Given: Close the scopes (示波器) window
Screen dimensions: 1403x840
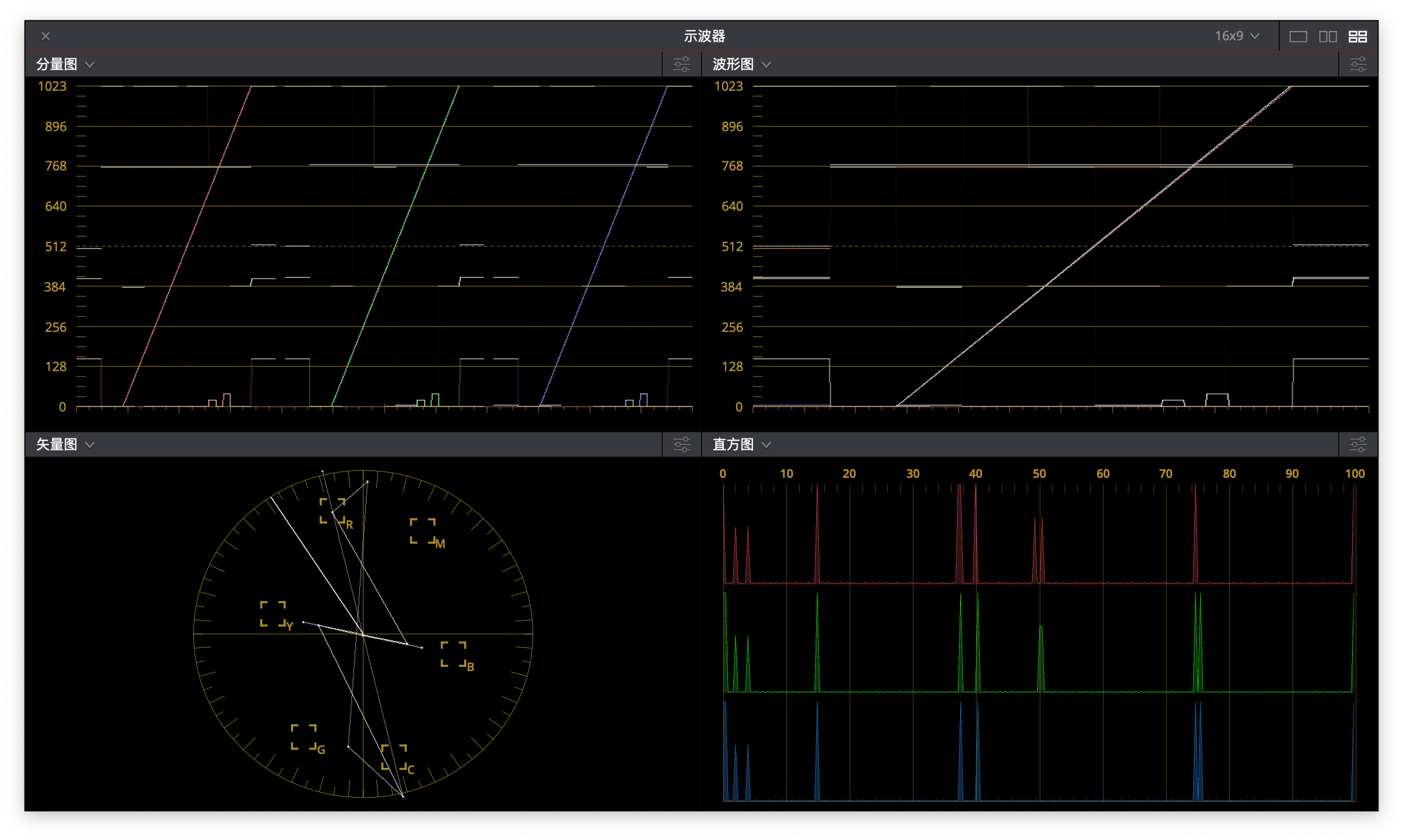Looking at the screenshot, I should (x=46, y=36).
